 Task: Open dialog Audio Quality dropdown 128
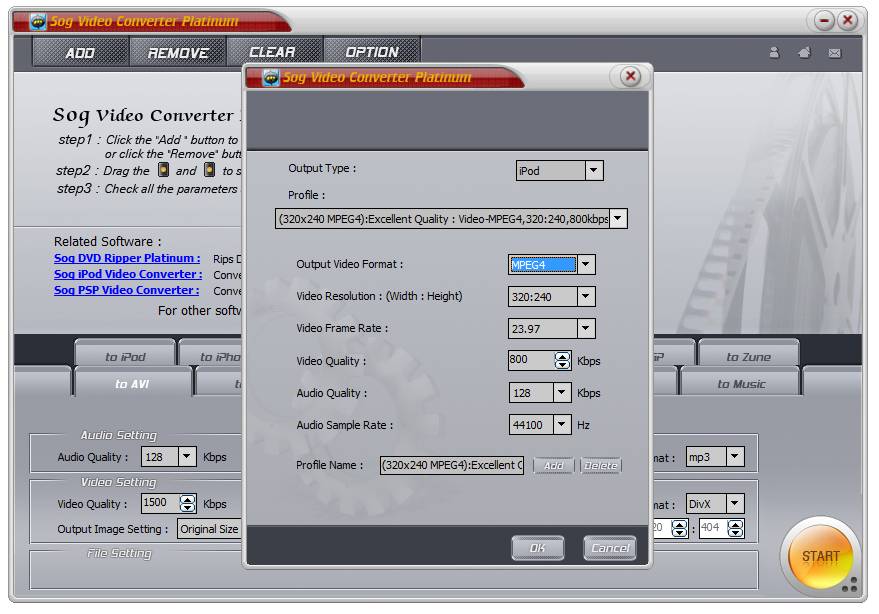click(x=562, y=393)
